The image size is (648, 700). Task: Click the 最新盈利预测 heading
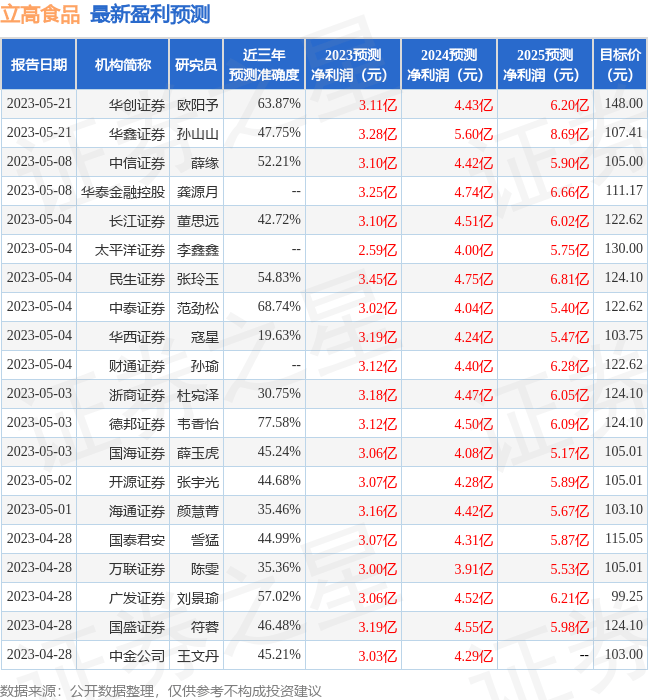point(150,14)
